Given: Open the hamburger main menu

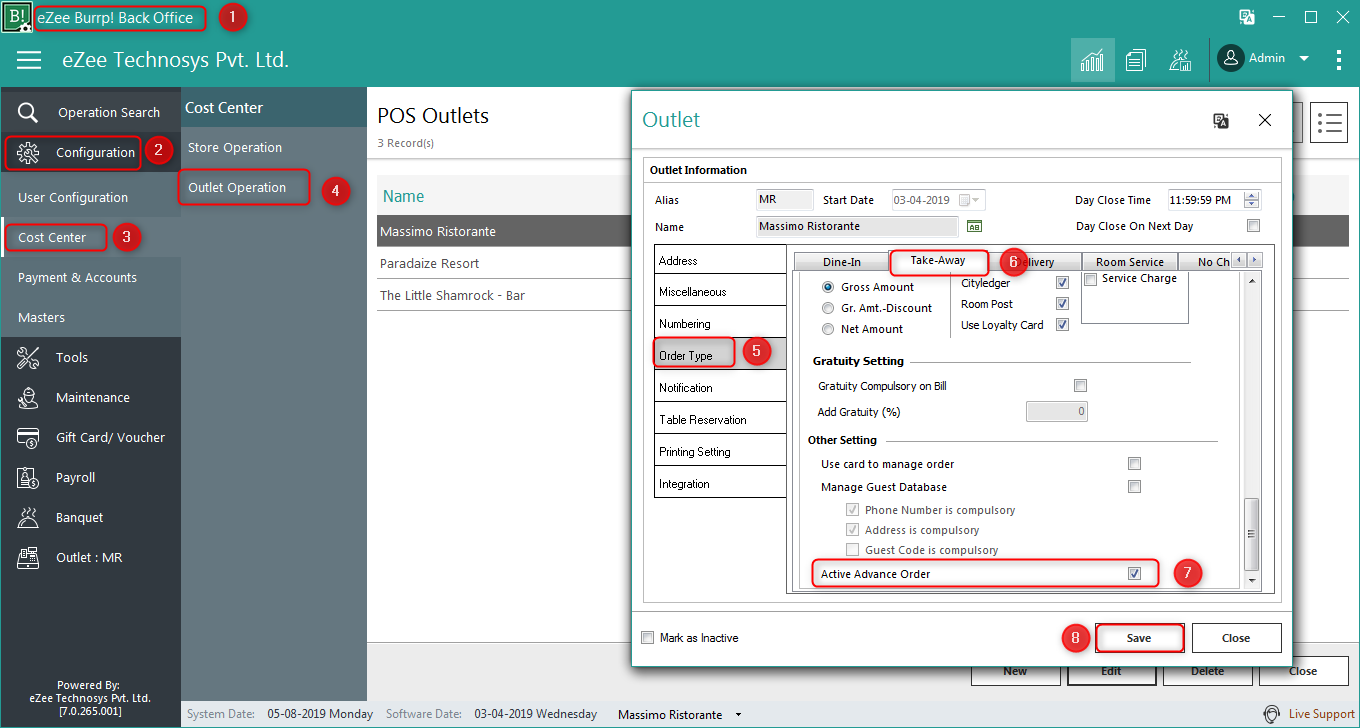Looking at the screenshot, I should (29, 60).
